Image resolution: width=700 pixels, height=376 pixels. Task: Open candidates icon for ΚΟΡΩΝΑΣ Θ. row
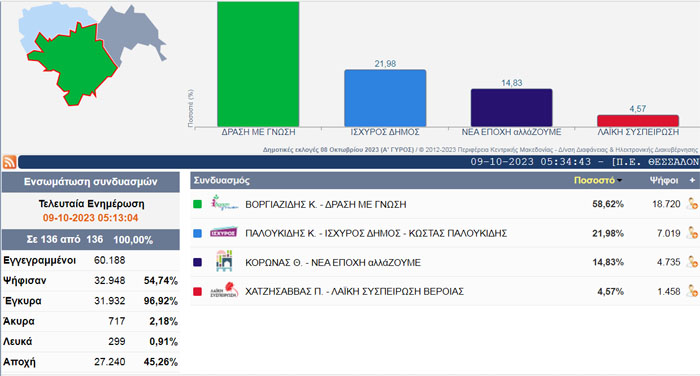pos(692,262)
